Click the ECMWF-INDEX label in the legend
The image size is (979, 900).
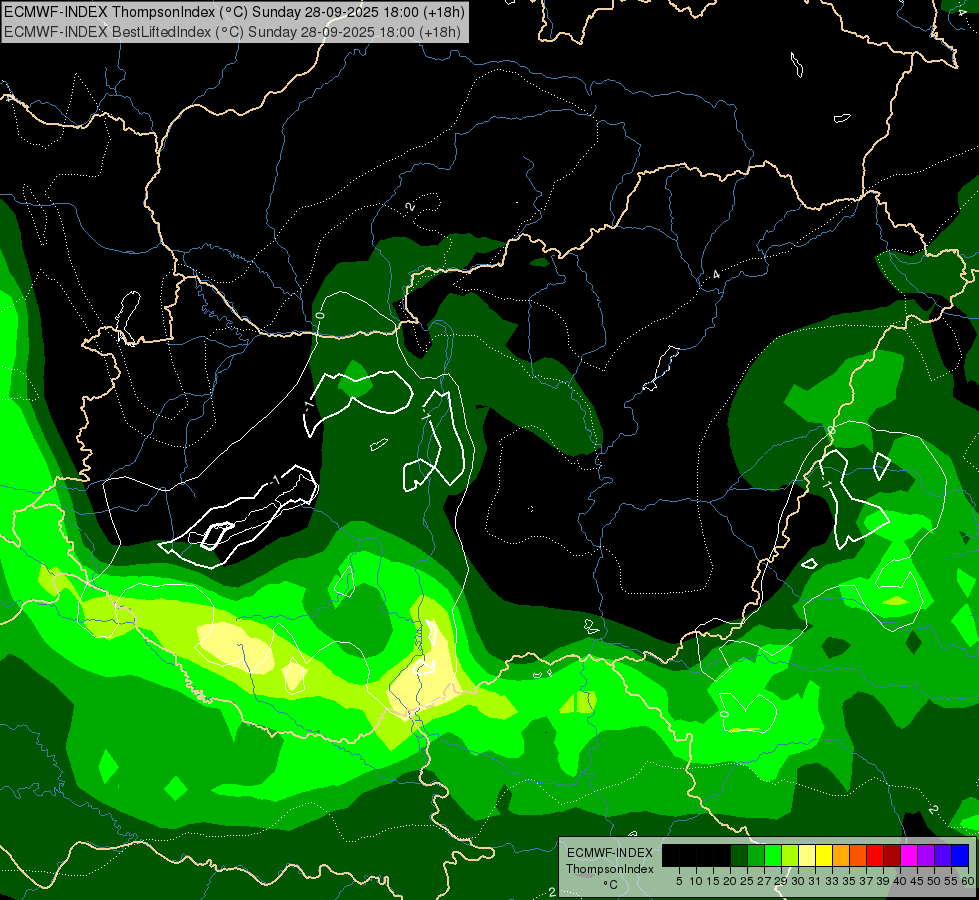[x=610, y=853]
